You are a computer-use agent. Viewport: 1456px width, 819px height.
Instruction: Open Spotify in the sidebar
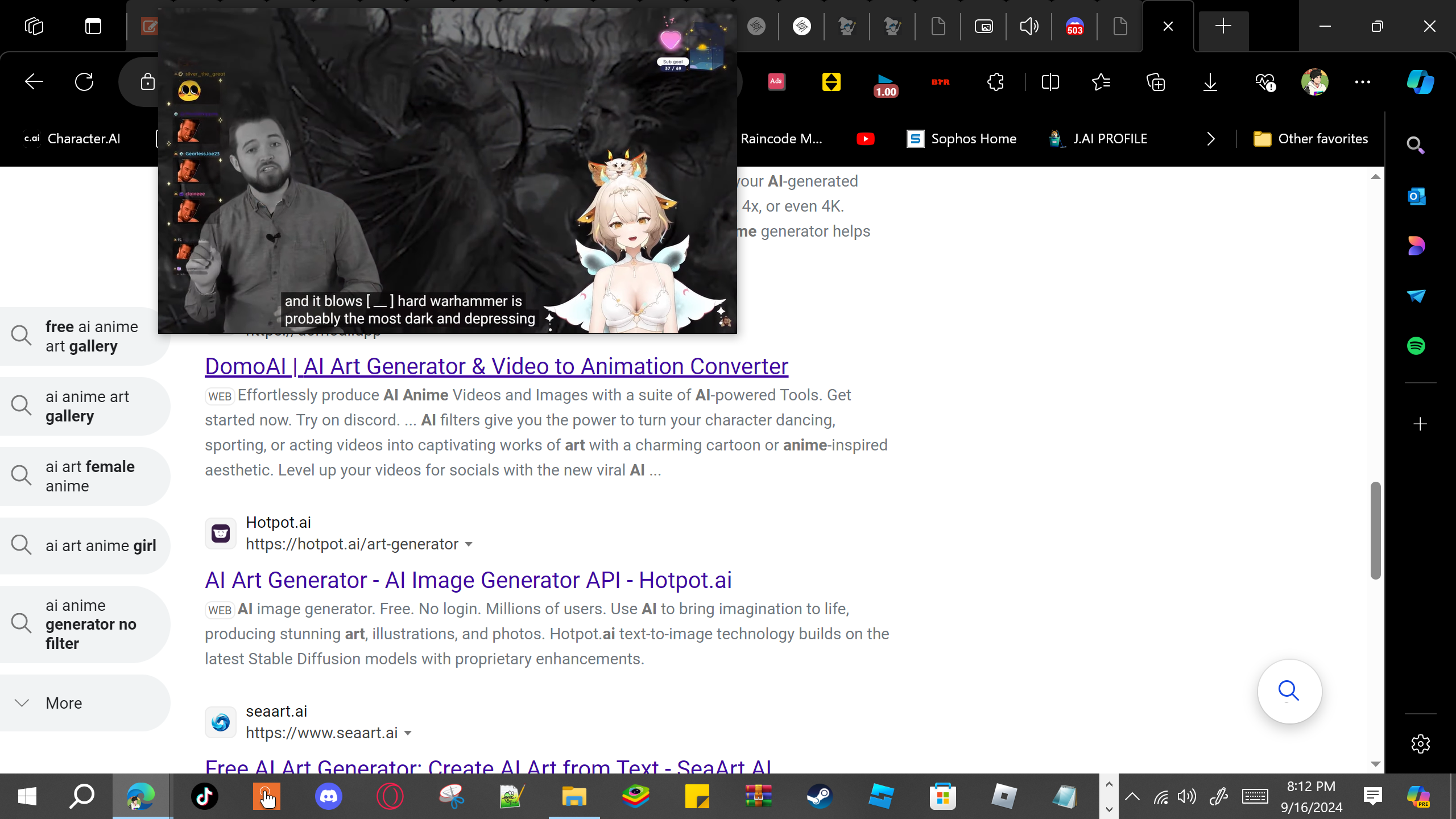click(x=1416, y=346)
